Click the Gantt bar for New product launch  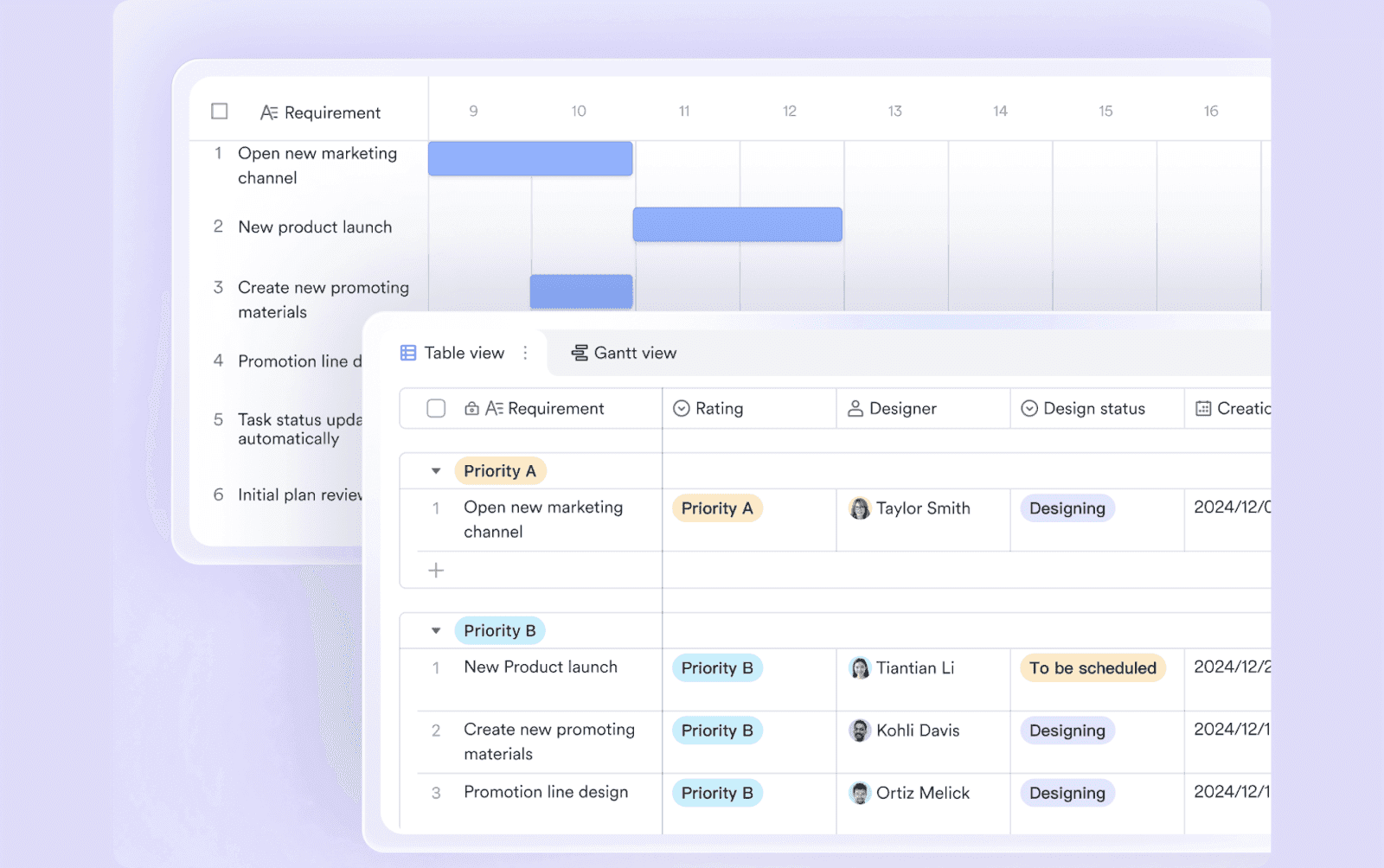(736, 223)
